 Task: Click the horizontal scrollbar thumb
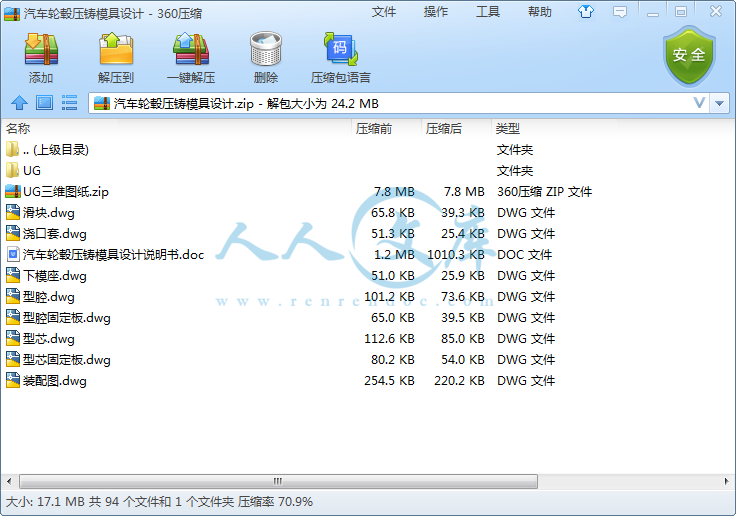[278, 481]
